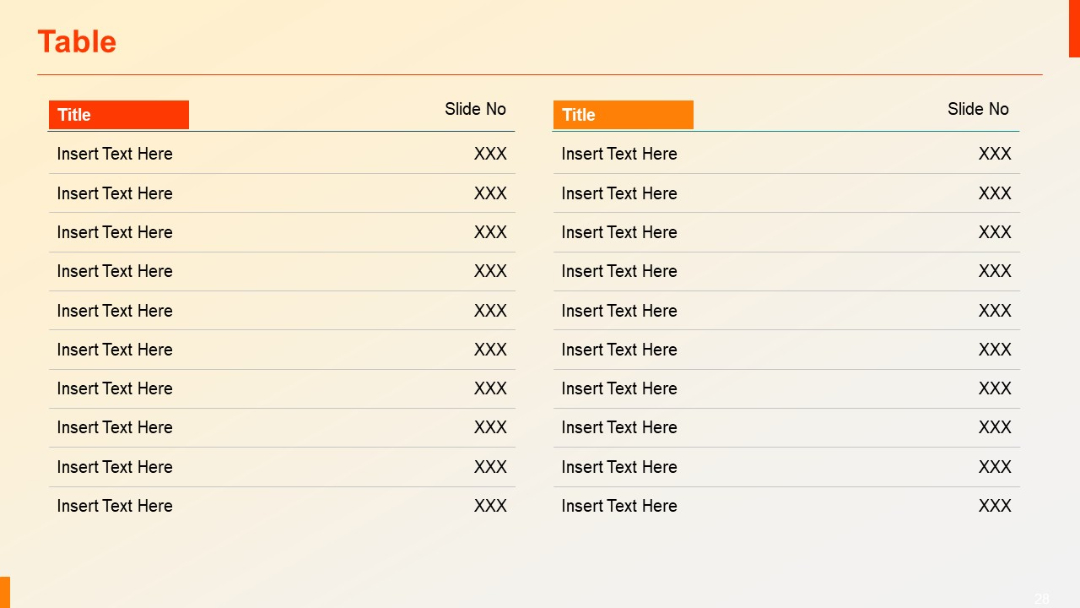Select the slide heading 'Table'
The height and width of the screenshot is (608, 1080).
pyautogui.click(x=76, y=42)
